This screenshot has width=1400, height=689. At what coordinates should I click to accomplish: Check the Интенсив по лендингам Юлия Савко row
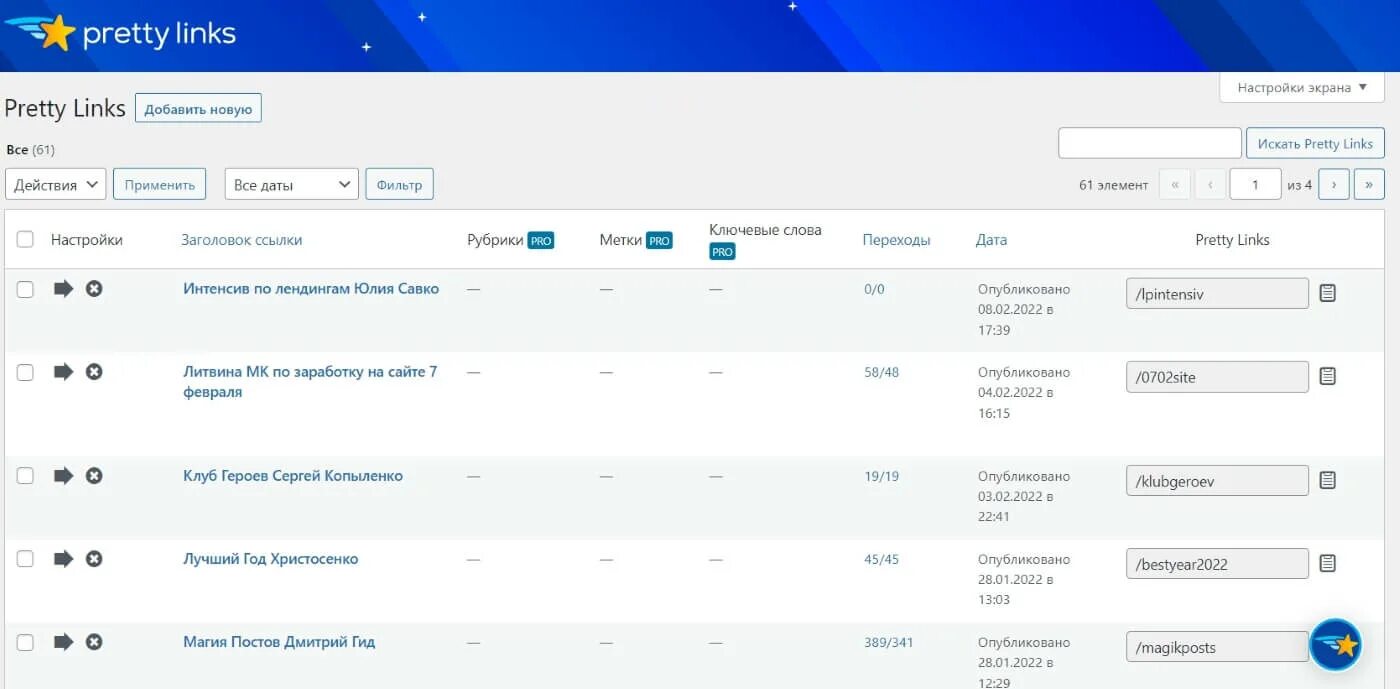coord(25,289)
